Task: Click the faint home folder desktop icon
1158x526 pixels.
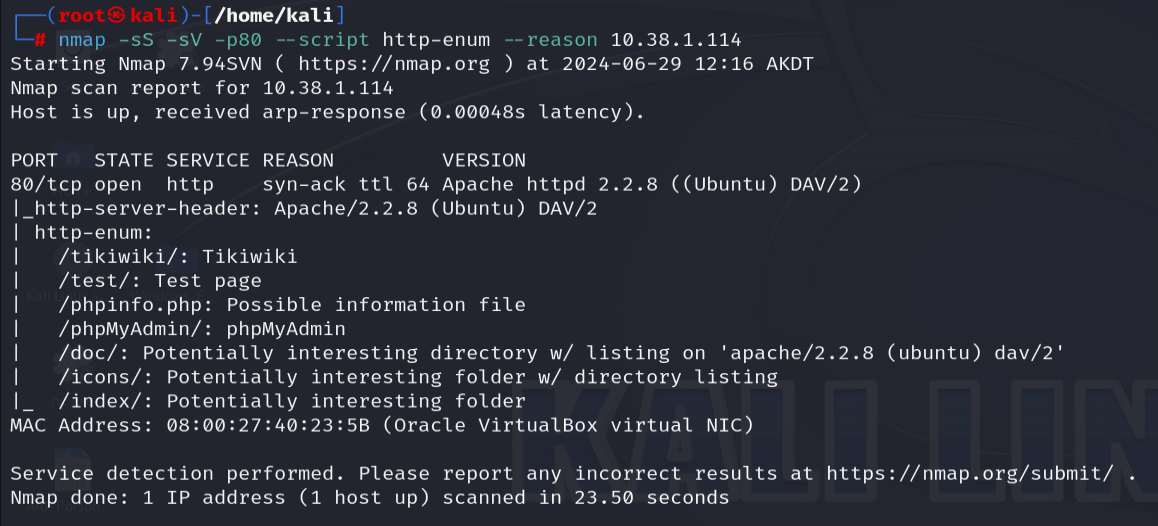Action: 72,157
